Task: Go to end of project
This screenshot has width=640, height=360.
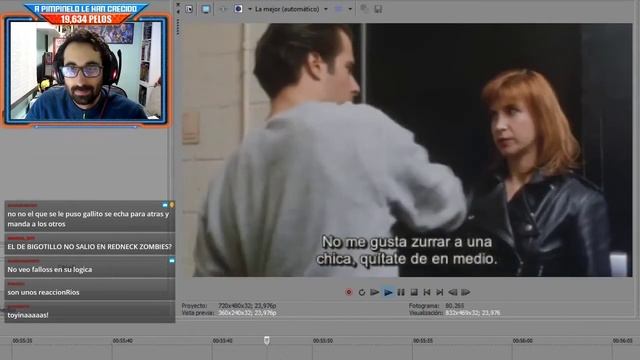Action: point(440,292)
